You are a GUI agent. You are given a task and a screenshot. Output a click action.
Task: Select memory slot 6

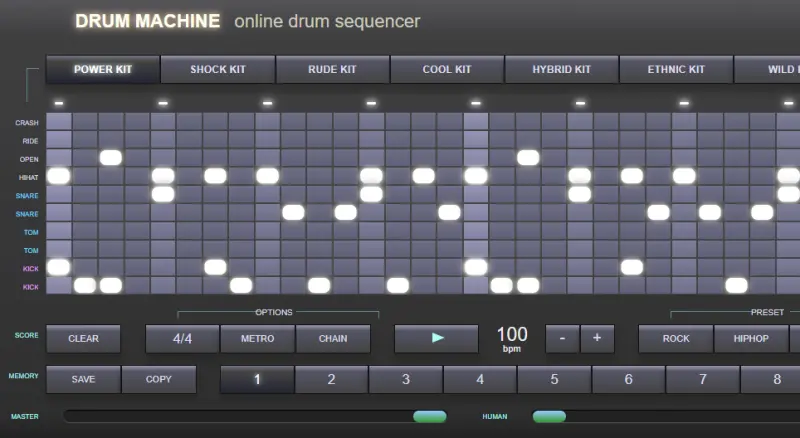(x=629, y=379)
